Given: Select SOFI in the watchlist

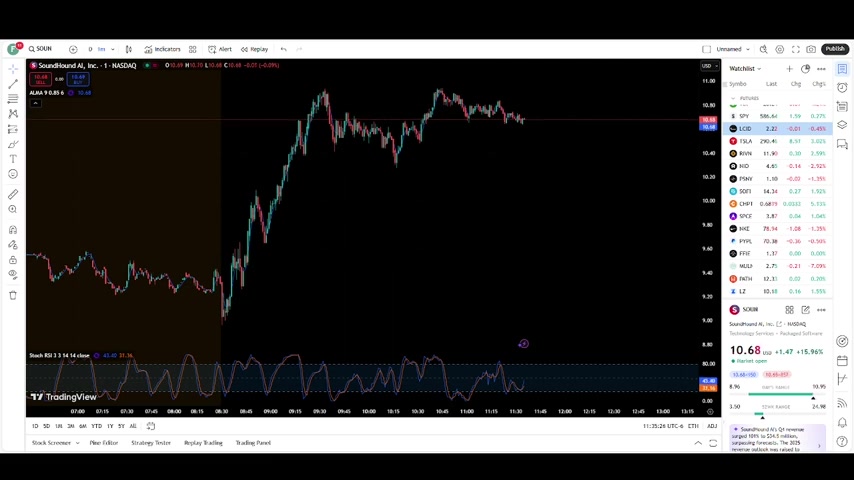Looking at the screenshot, I should click(778, 191).
